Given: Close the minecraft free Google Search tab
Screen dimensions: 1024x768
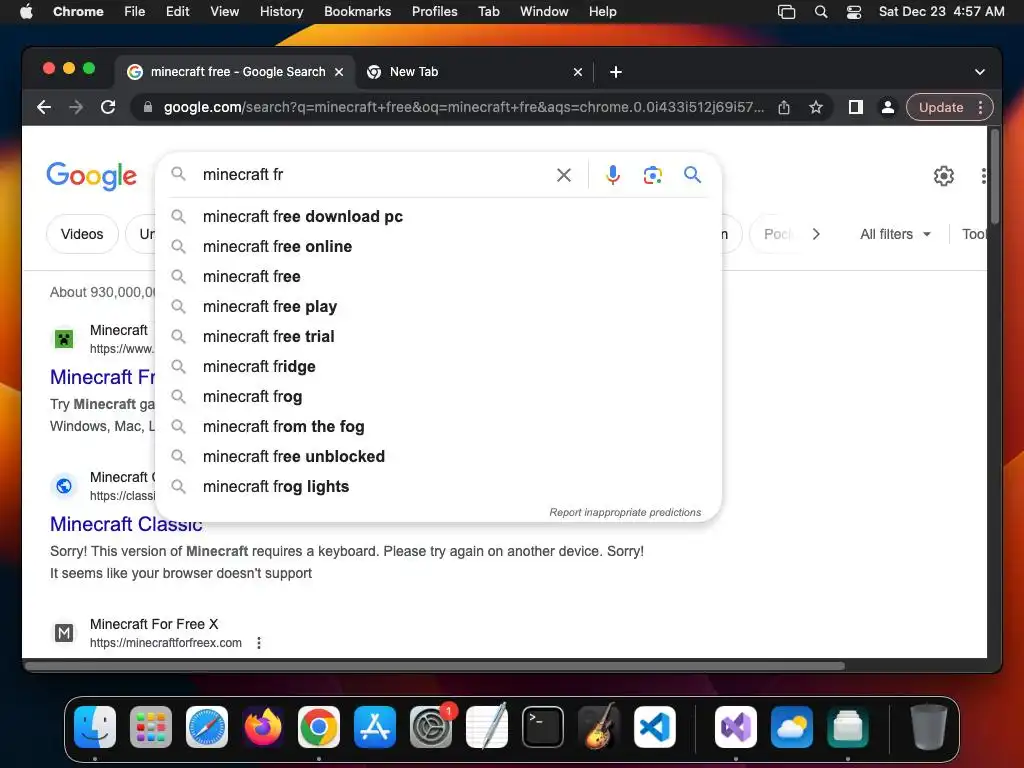Looking at the screenshot, I should pyautogui.click(x=339, y=72).
